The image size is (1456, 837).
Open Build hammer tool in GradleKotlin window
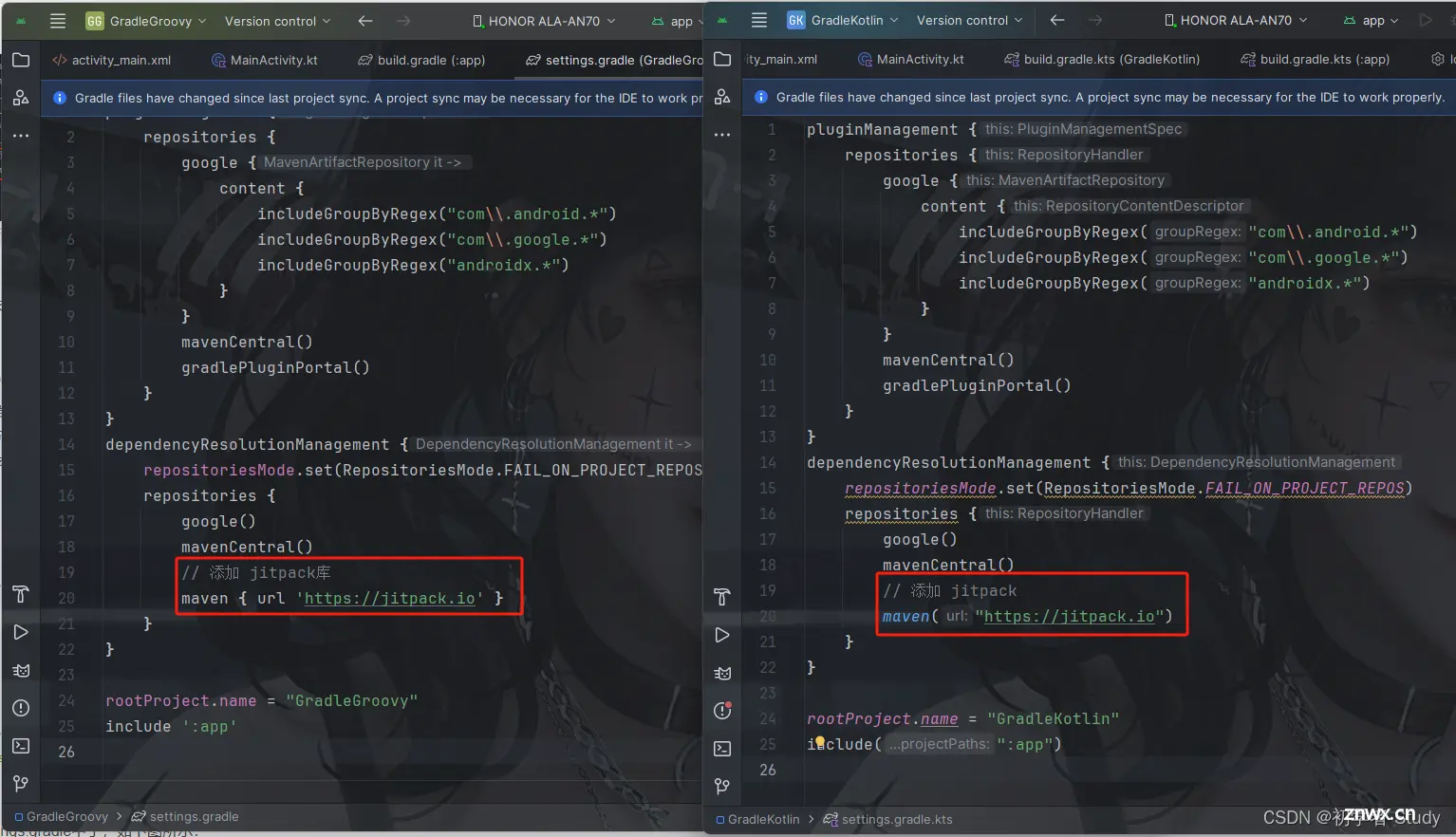click(x=722, y=597)
